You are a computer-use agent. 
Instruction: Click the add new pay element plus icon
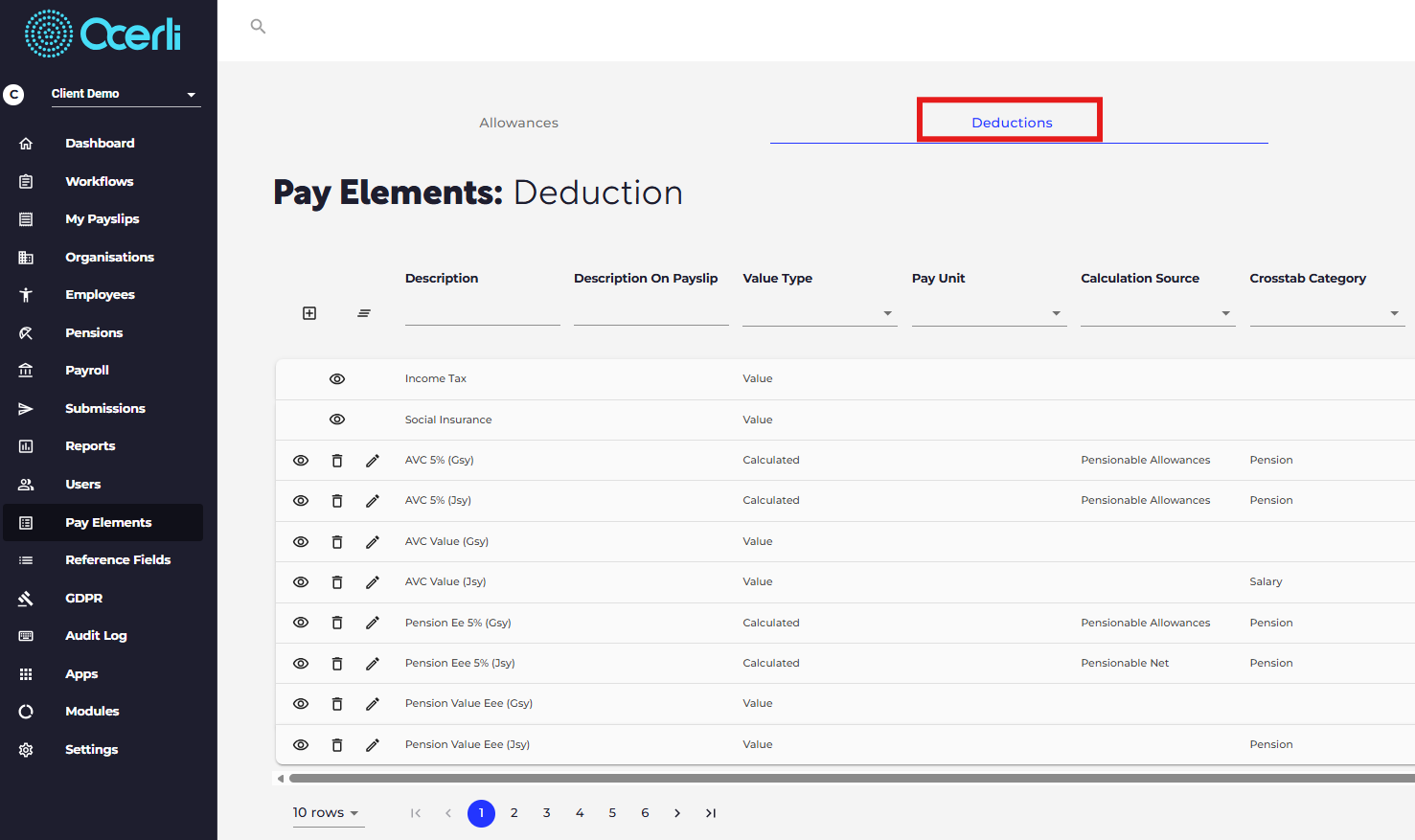pos(309,313)
